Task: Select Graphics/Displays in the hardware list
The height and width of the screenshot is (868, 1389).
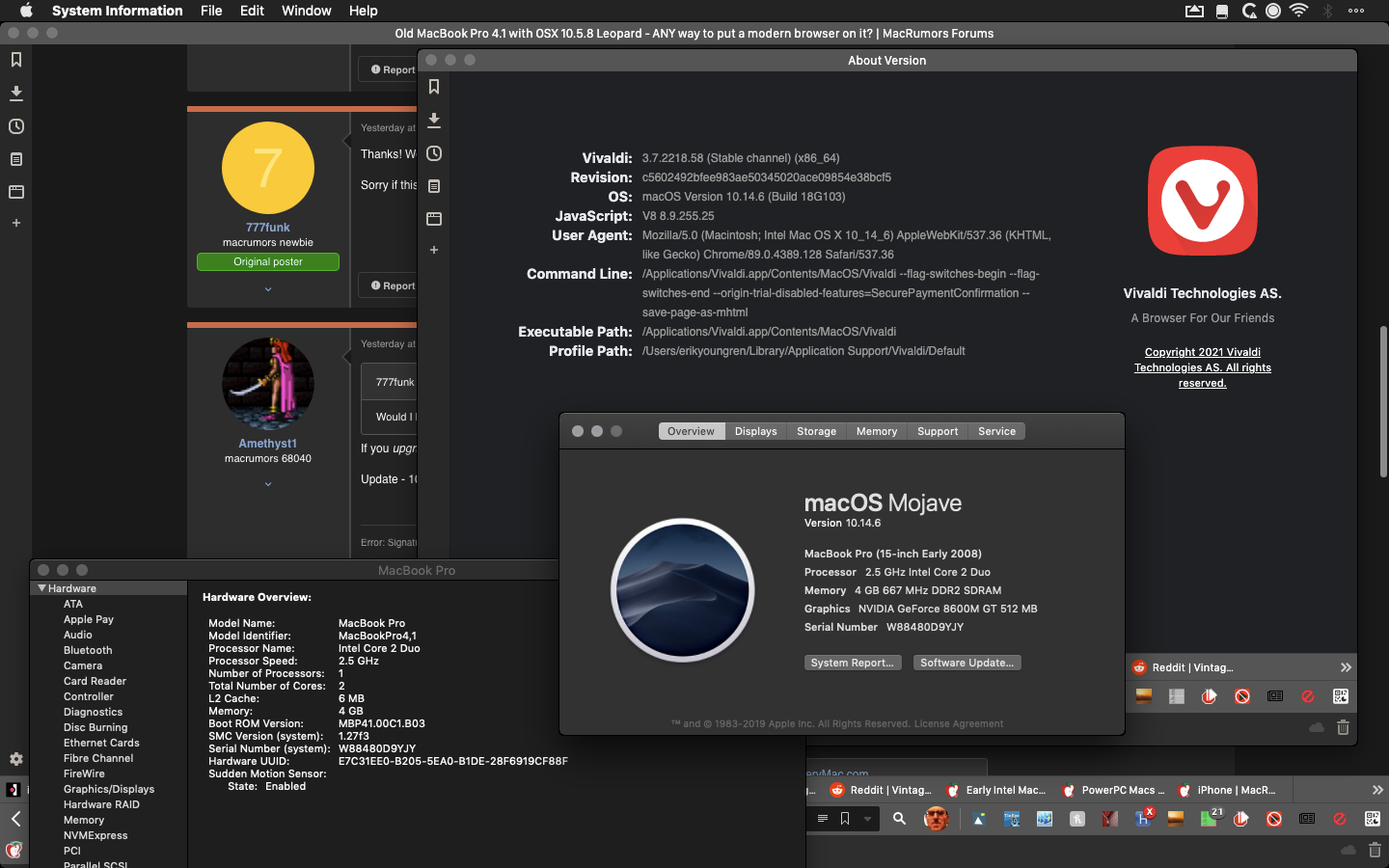Action: [108, 789]
